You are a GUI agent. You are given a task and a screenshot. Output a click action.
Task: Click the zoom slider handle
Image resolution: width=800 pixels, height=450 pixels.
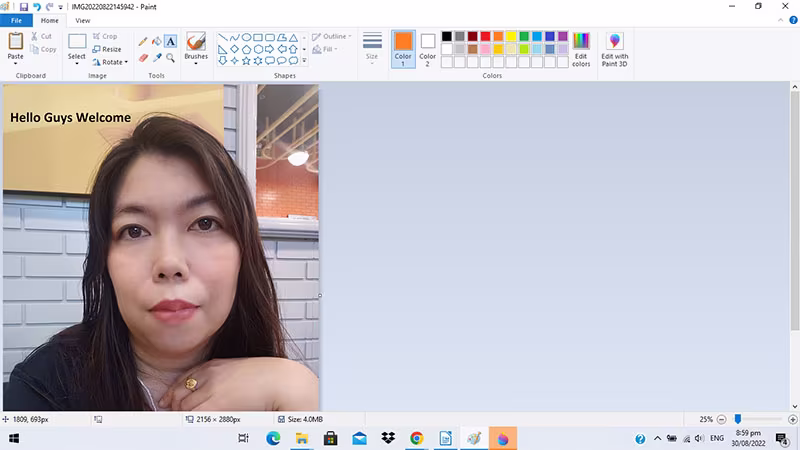(738, 419)
